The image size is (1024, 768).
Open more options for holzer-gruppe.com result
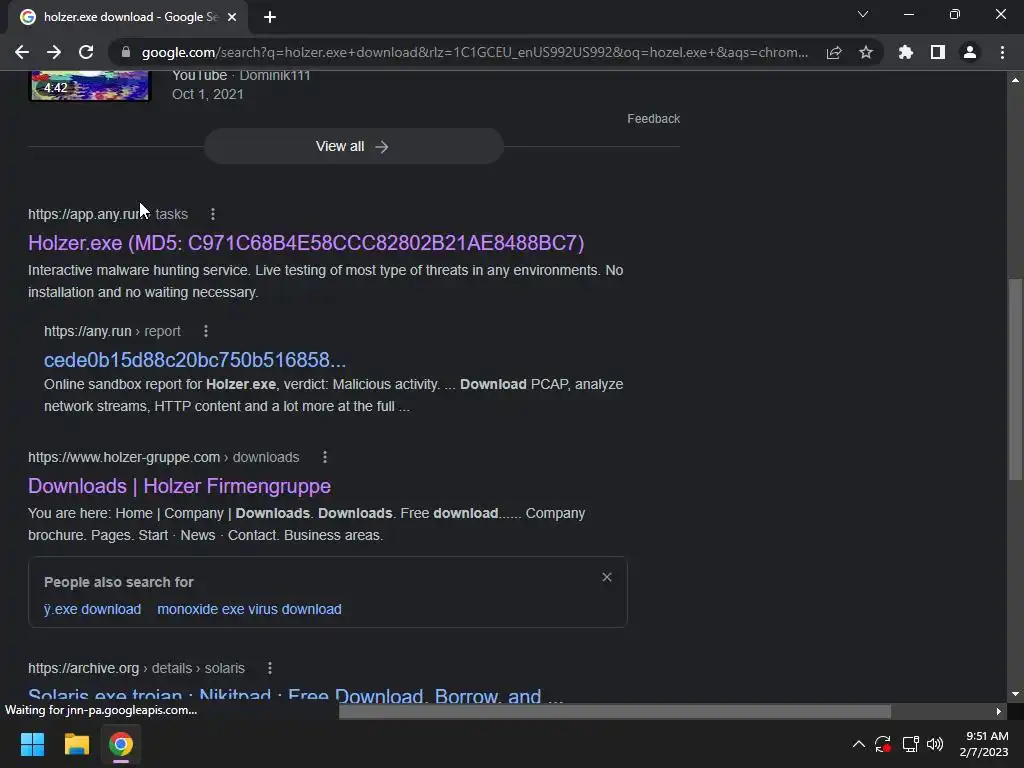325,457
